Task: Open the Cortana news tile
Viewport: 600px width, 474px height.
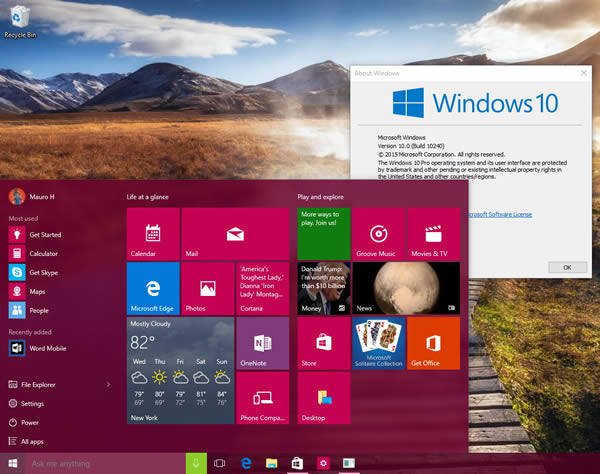Action: (x=263, y=288)
